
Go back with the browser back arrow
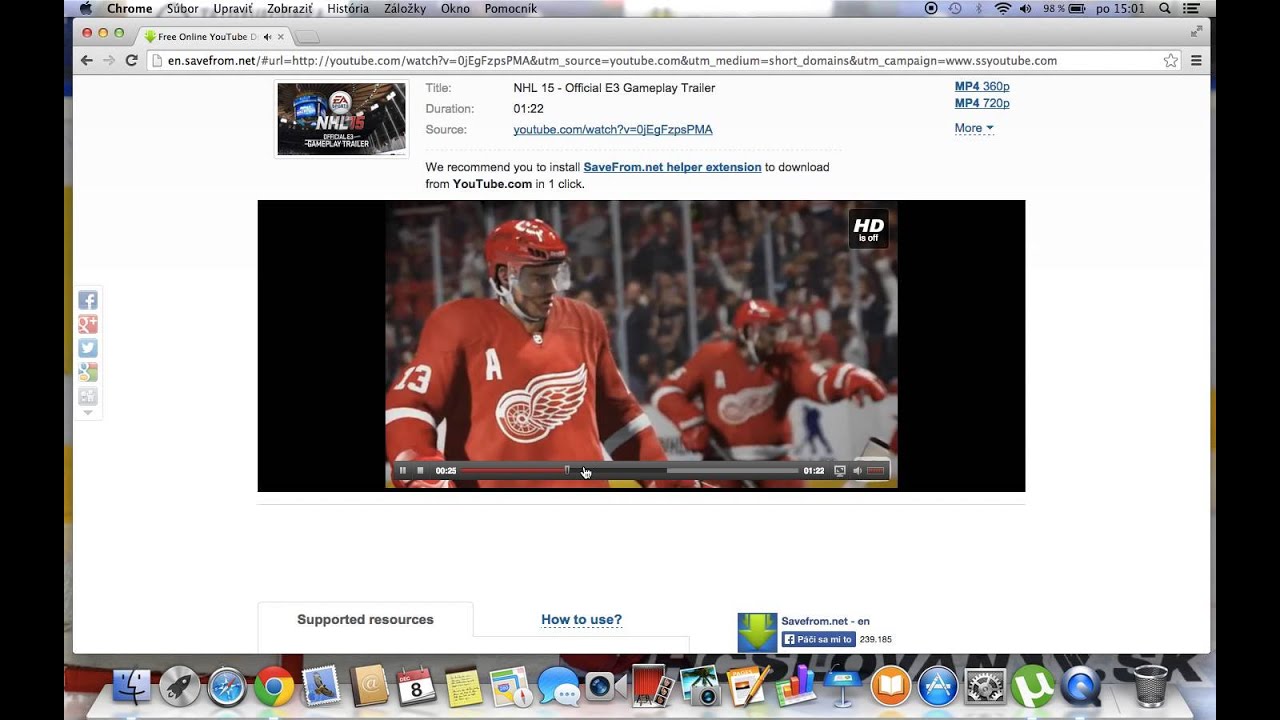click(x=87, y=60)
